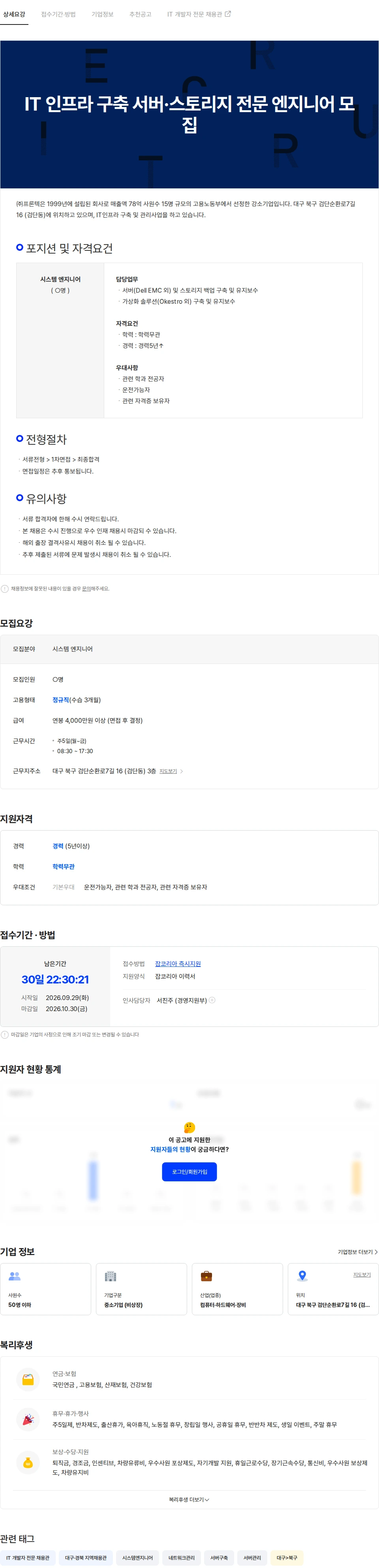379x1568 pixels.
Task: Click the 기업구분 중소기업 (비상장) card
Action: (x=141, y=1289)
